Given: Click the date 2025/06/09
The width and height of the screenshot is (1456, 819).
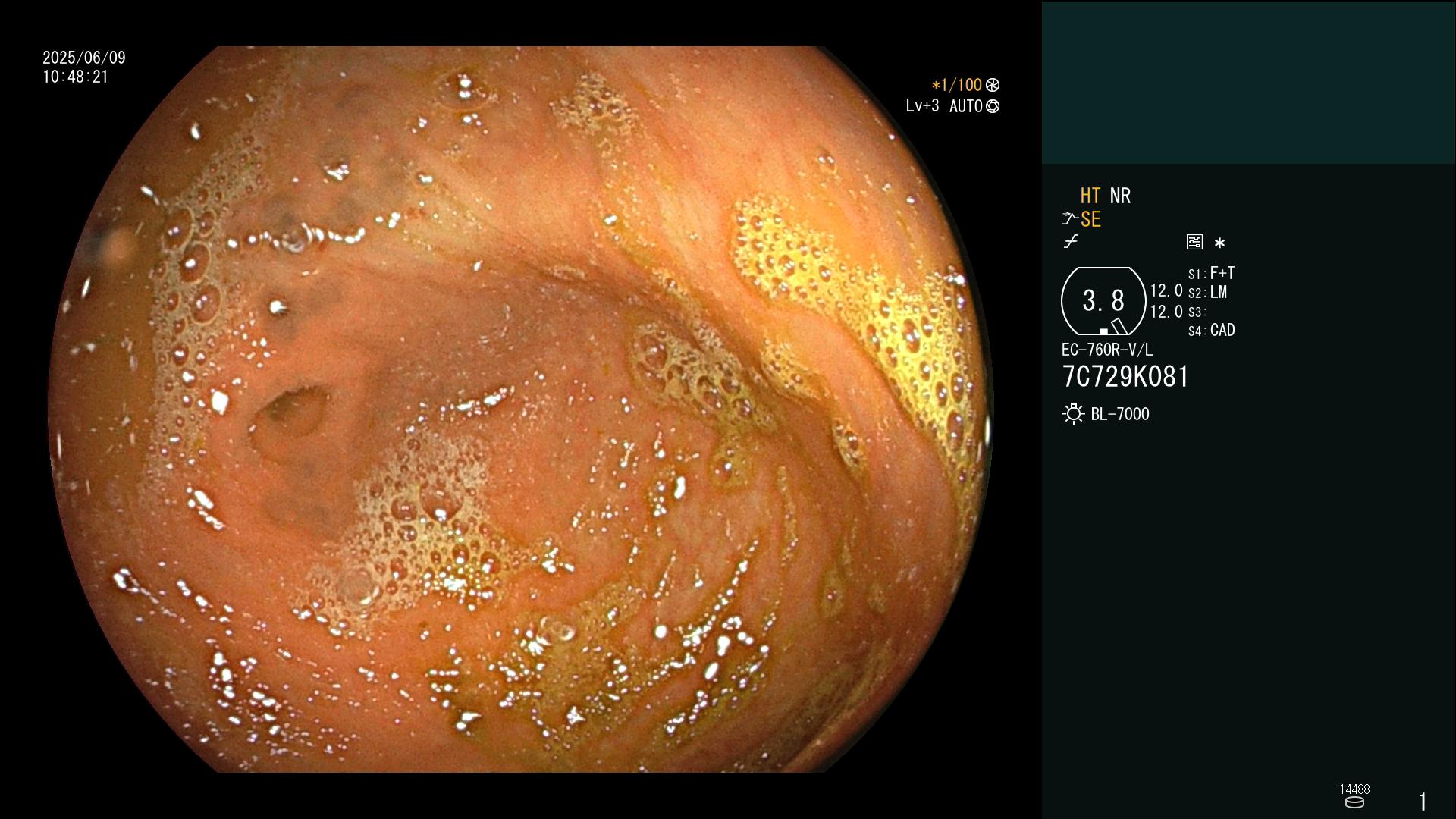Looking at the screenshot, I should (84, 58).
